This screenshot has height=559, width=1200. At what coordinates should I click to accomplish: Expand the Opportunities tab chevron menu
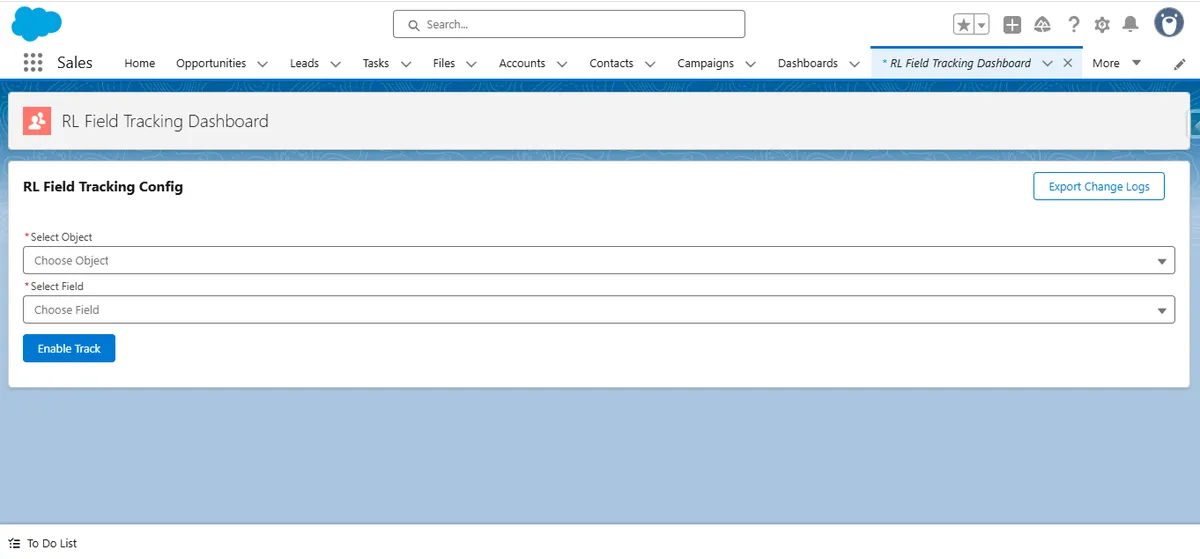[x=262, y=63]
